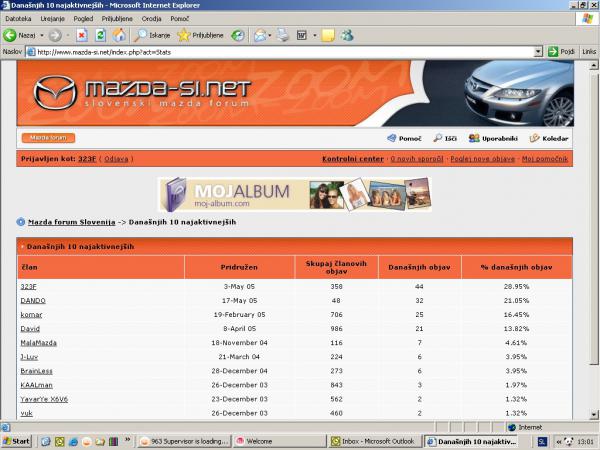The height and width of the screenshot is (450, 600).
Task: Go to Home page icon
Action: (119, 35)
